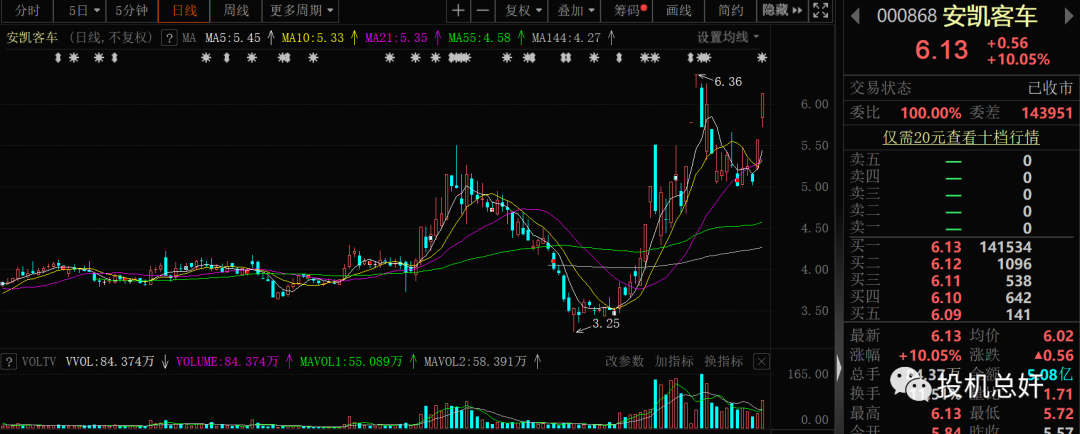This screenshot has height=434, width=1080.
Task: Open the 筹码 chip distribution tool
Action: tap(629, 11)
